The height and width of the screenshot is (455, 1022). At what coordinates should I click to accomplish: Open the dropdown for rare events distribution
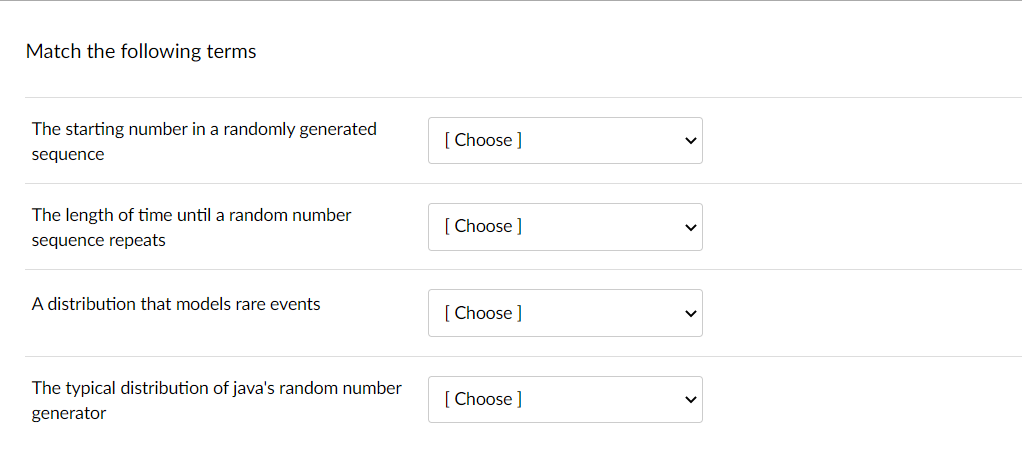[x=565, y=313]
